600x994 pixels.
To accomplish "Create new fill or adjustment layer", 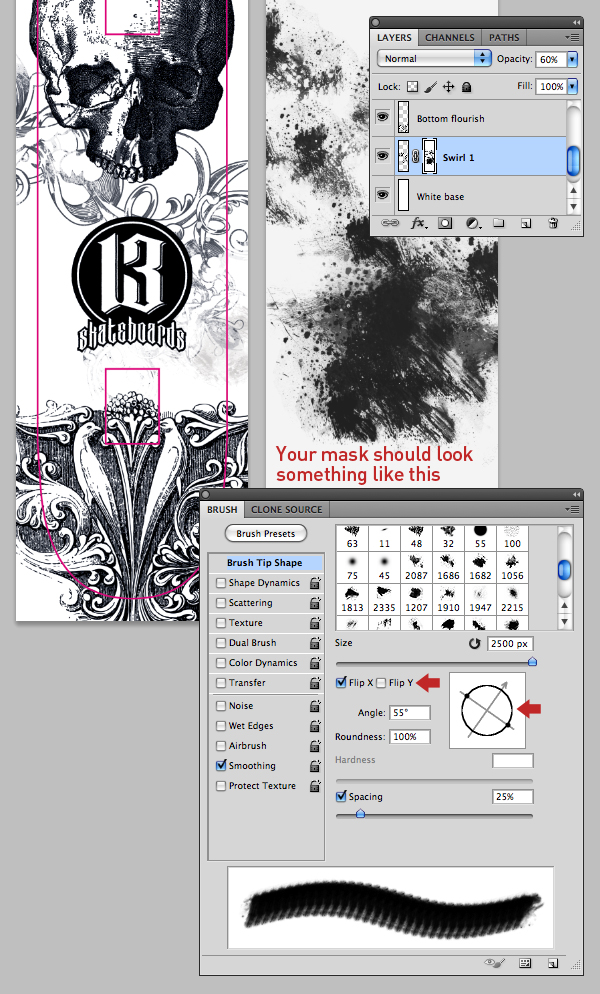I will tap(473, 223).
